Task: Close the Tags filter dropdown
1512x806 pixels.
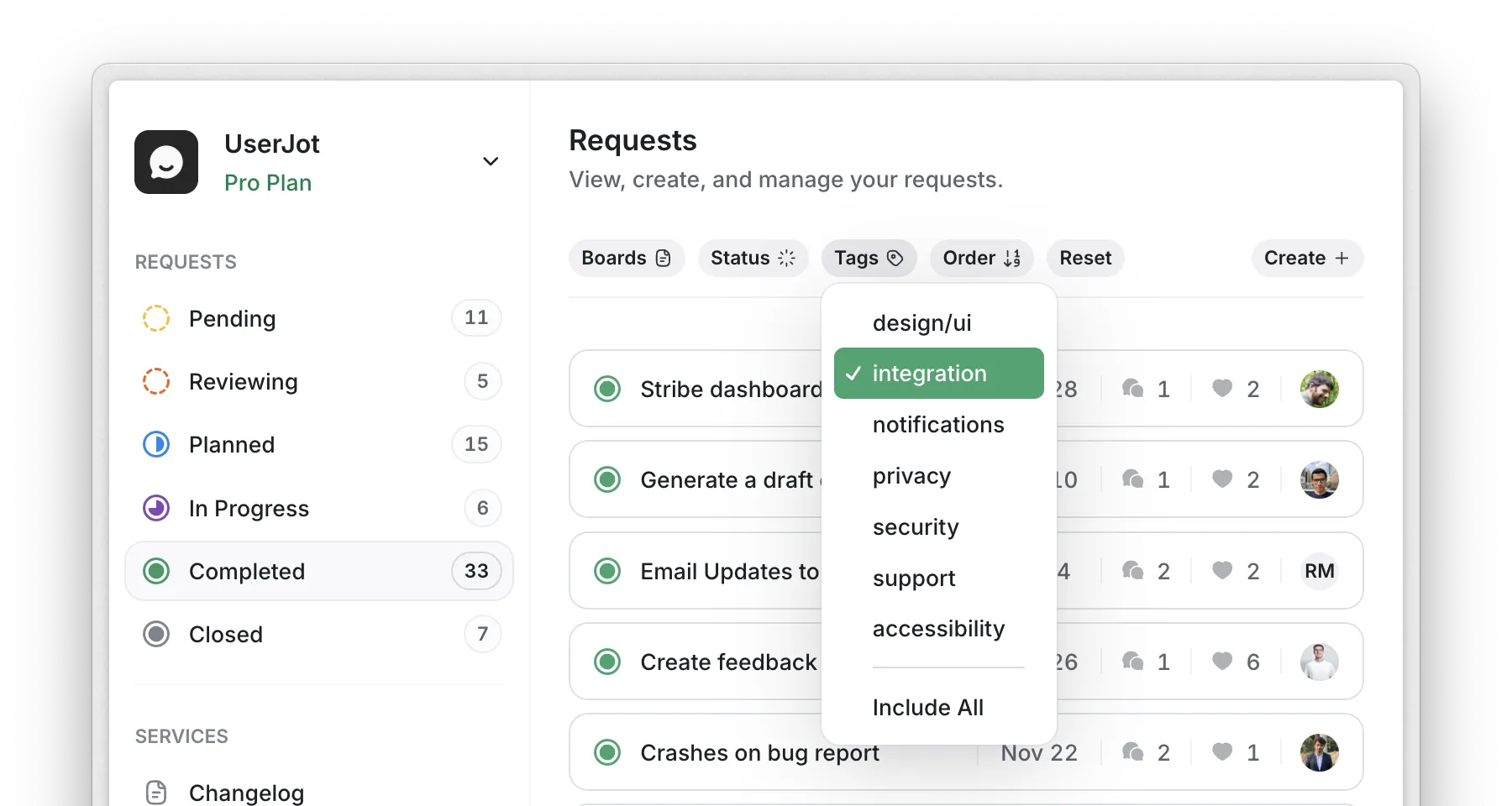Action: point(869,258)
